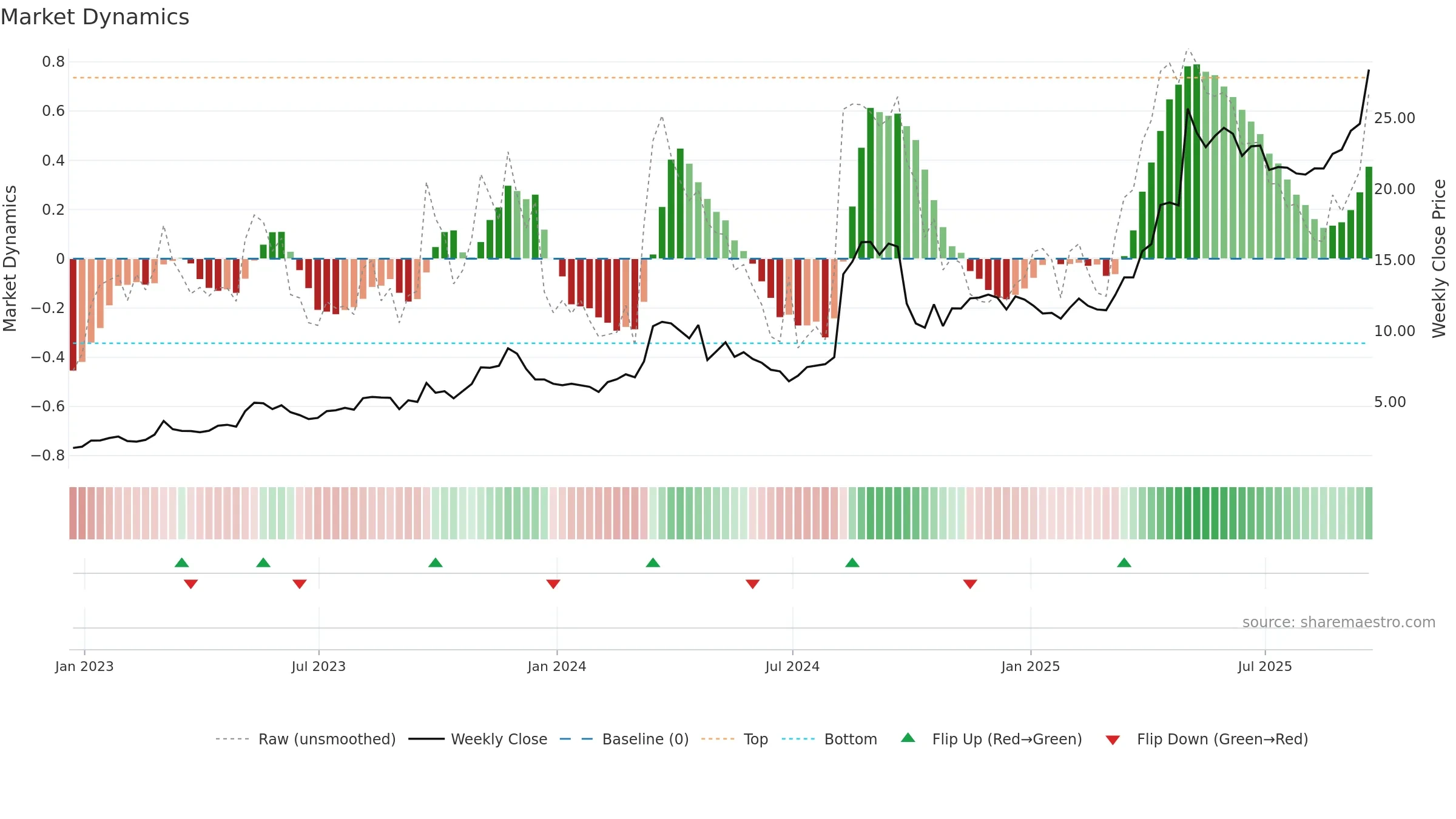
Task: Click the Jul 2023 x-axis label
Action: click(x=318, y=666)
